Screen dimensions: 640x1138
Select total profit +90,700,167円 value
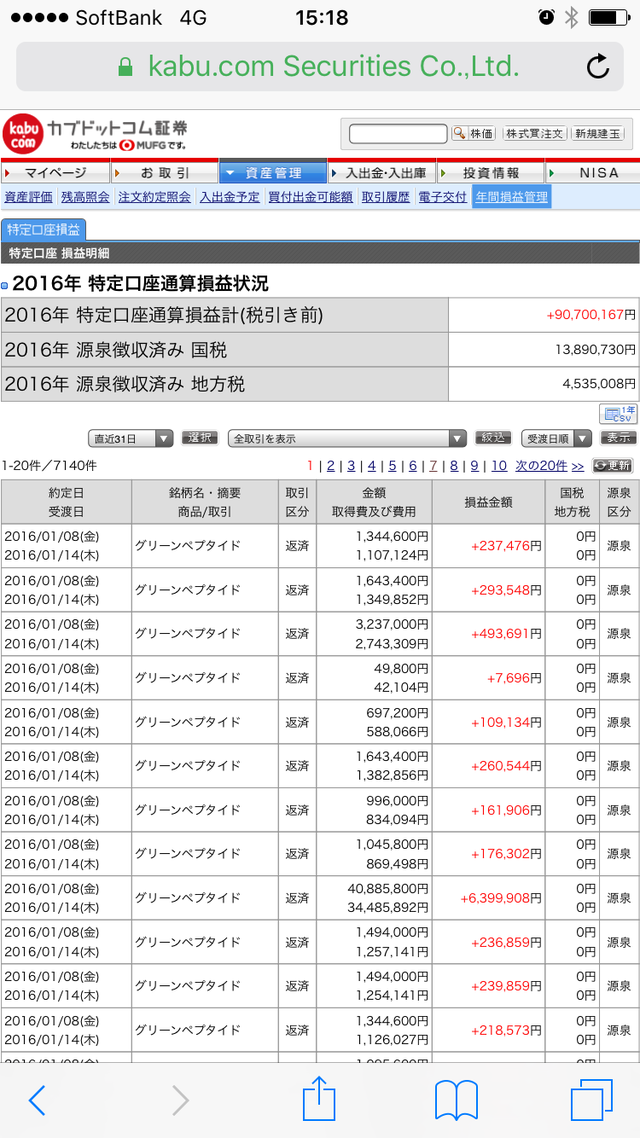591,315
